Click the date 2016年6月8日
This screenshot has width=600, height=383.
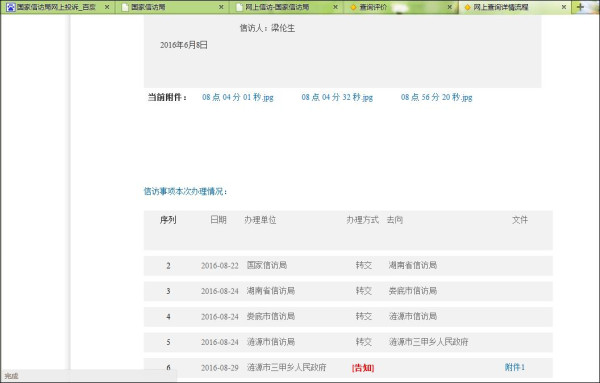point(184,45)
